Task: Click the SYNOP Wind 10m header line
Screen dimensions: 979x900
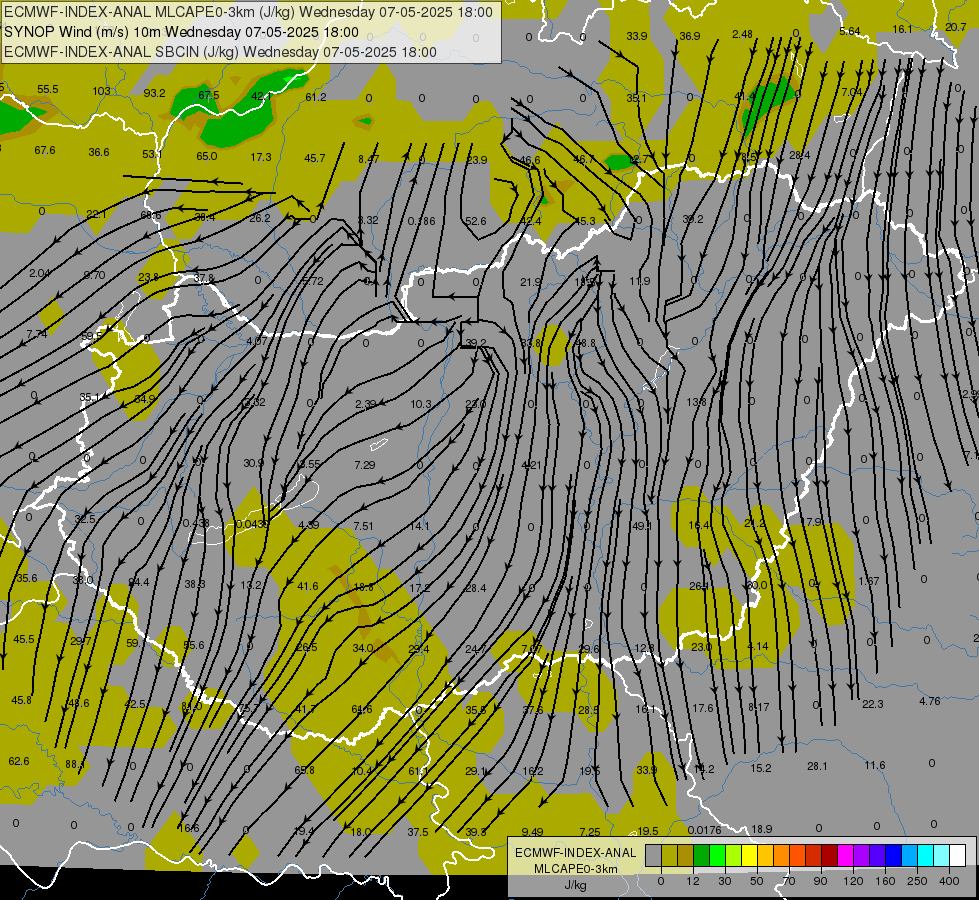Action: (181, 32)
